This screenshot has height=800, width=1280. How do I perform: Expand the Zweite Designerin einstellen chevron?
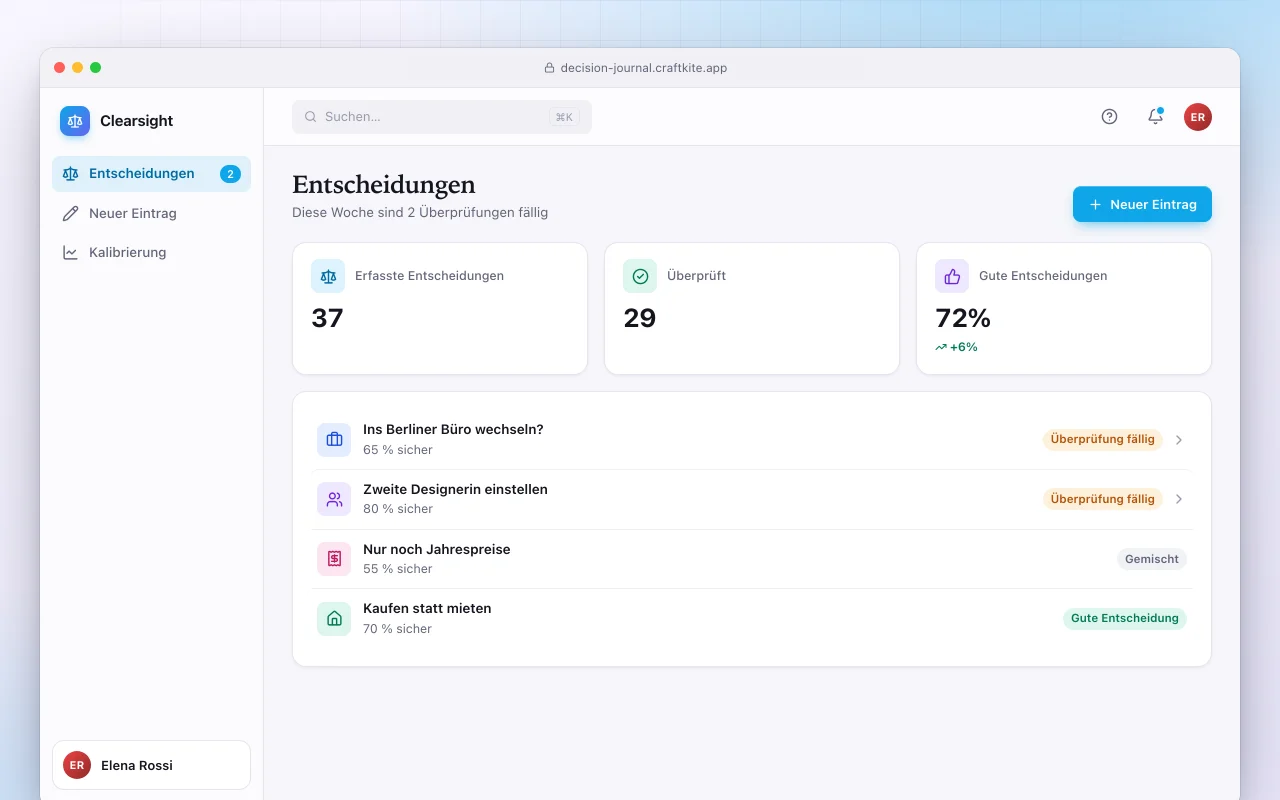(x=1179, y=499)
